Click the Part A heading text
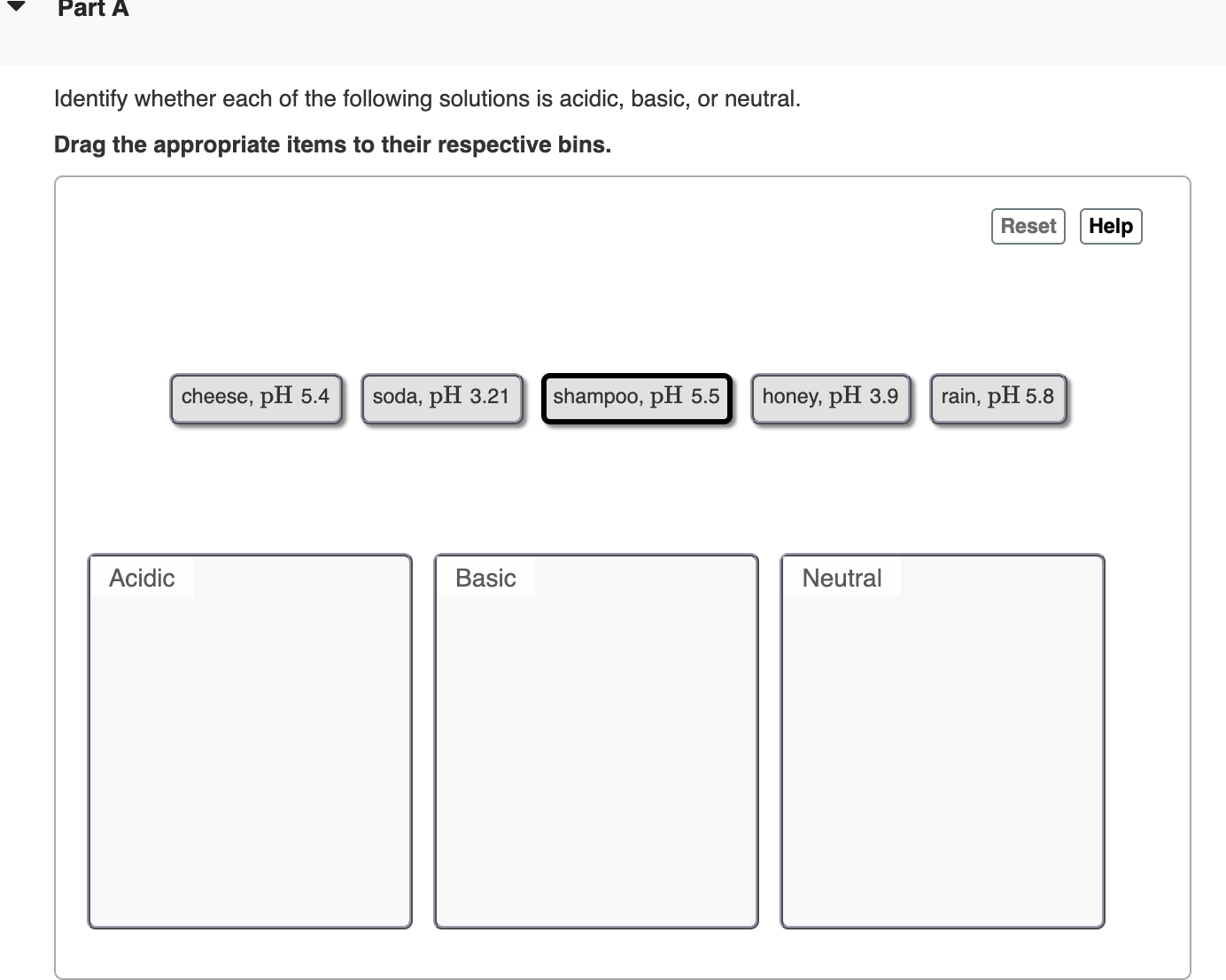Image resolution: width=1226 pixels, height=980 pixels. click(x=93, y=9)
